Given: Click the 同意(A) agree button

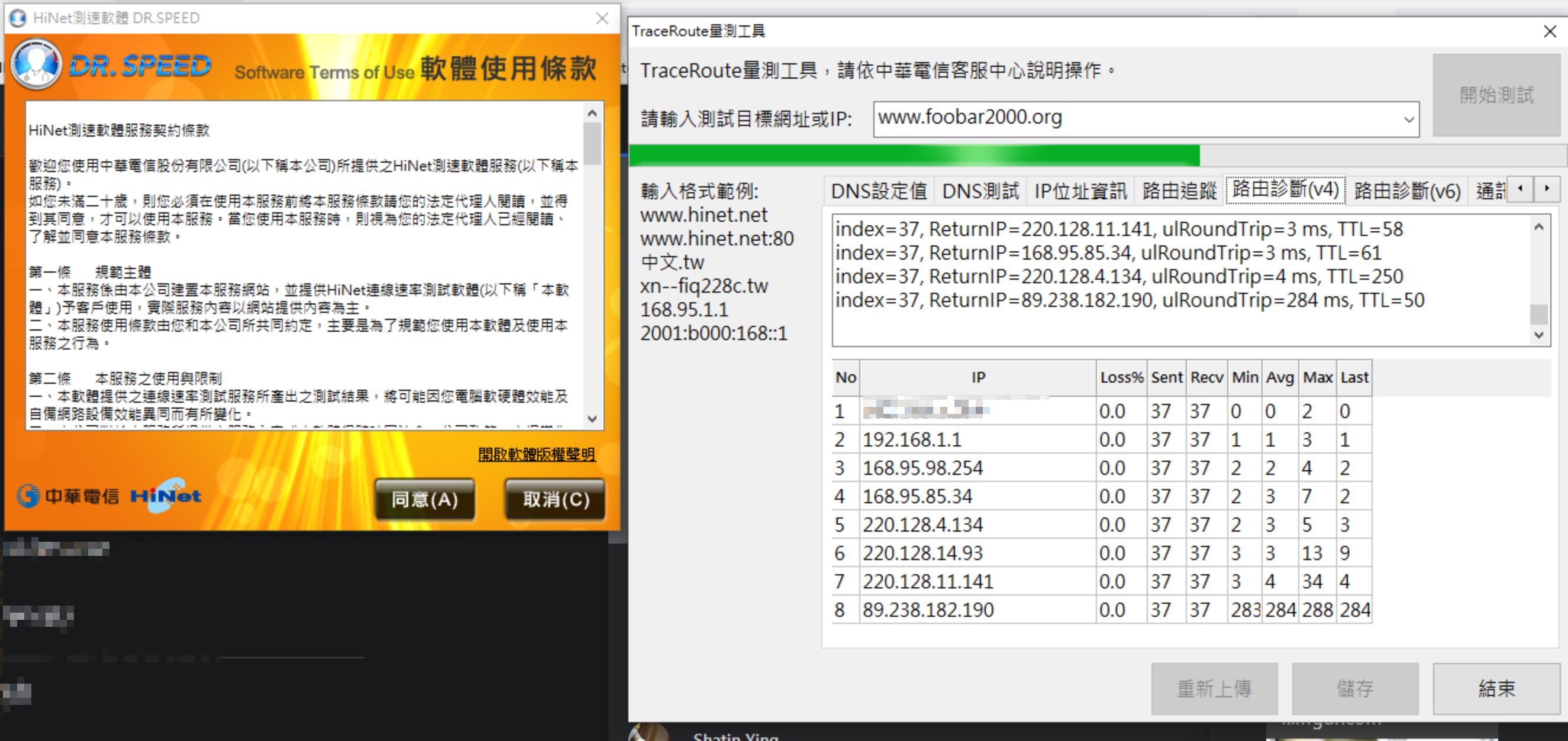Looking at the screenshot, I should (x=424, y=499).
